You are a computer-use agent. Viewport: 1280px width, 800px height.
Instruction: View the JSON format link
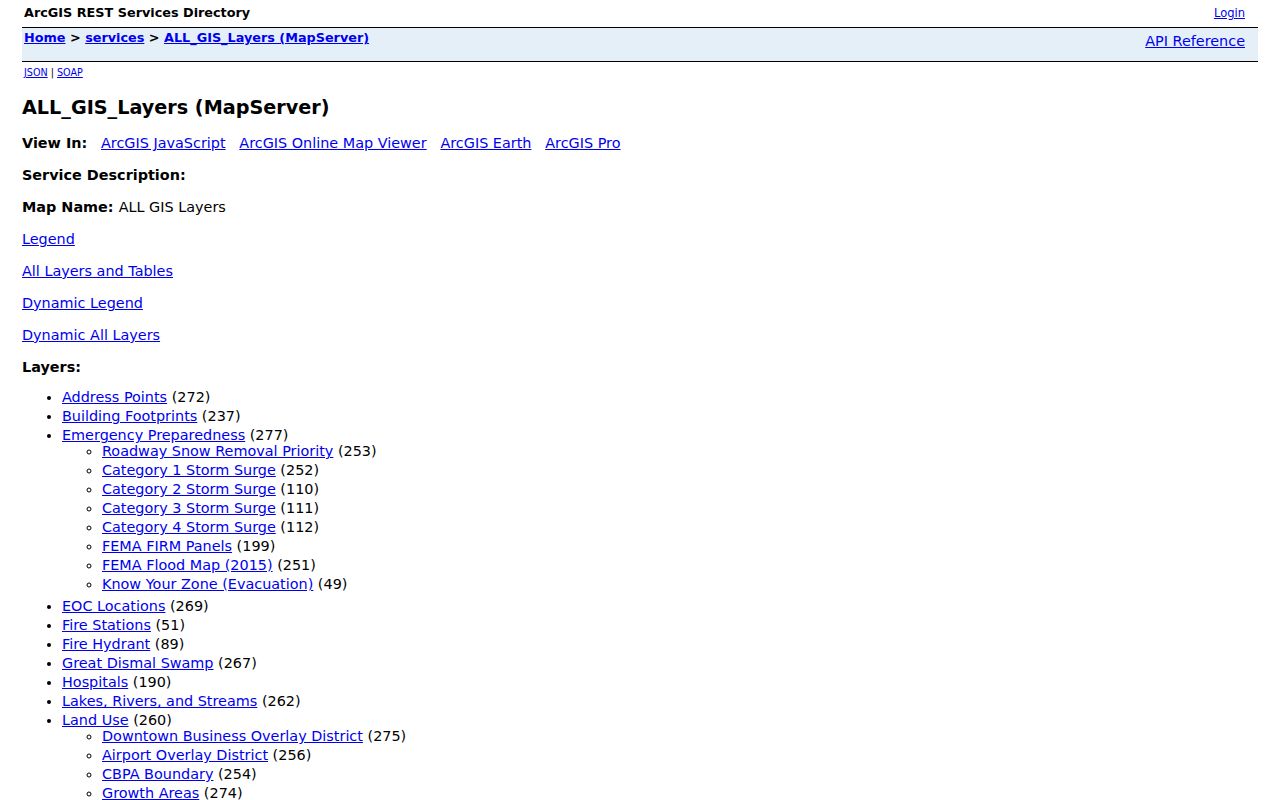pyautogui.click(x=36, y=72)
